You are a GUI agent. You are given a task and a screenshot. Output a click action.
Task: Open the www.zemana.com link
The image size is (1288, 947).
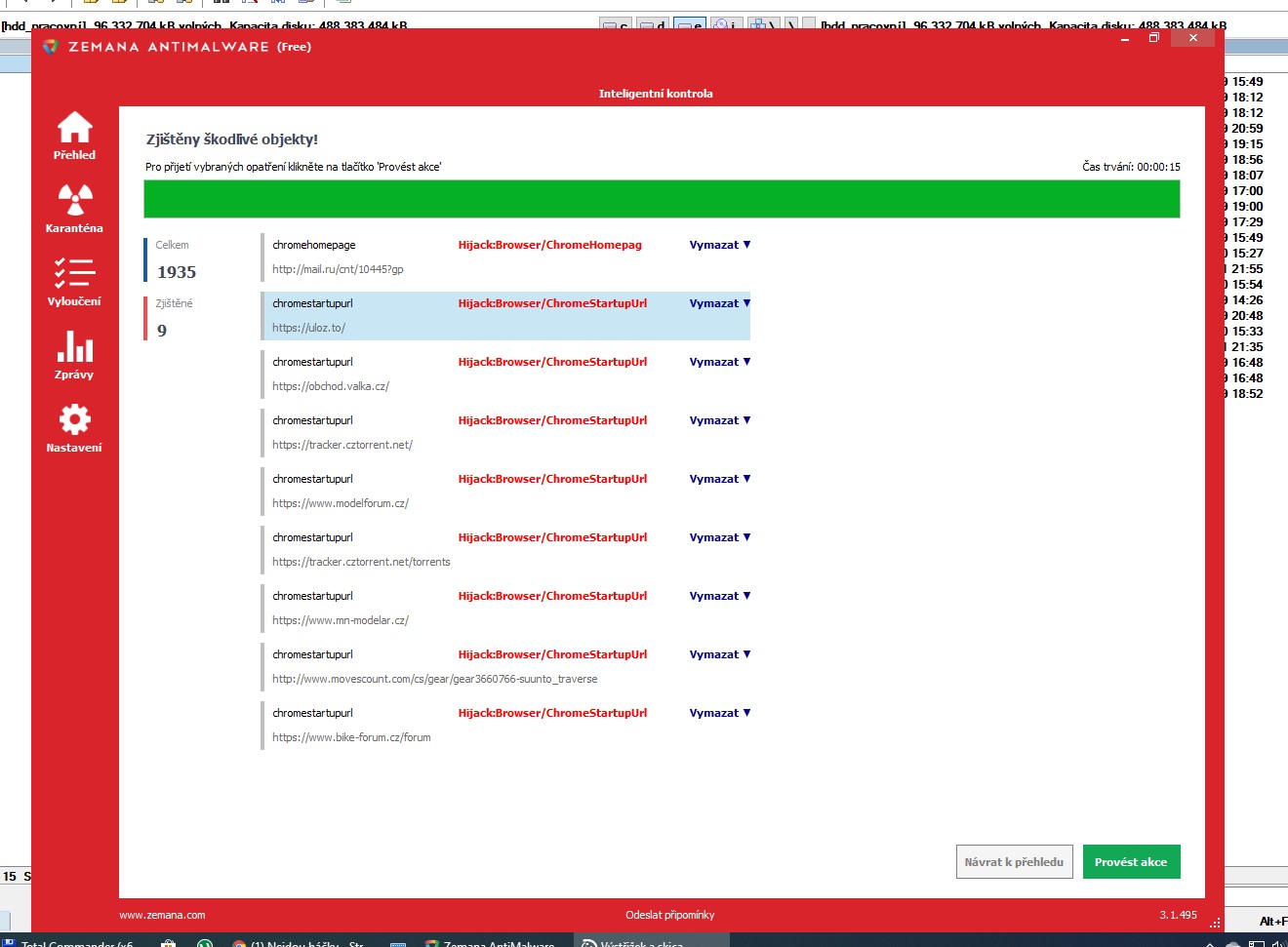tap(162, 915)
